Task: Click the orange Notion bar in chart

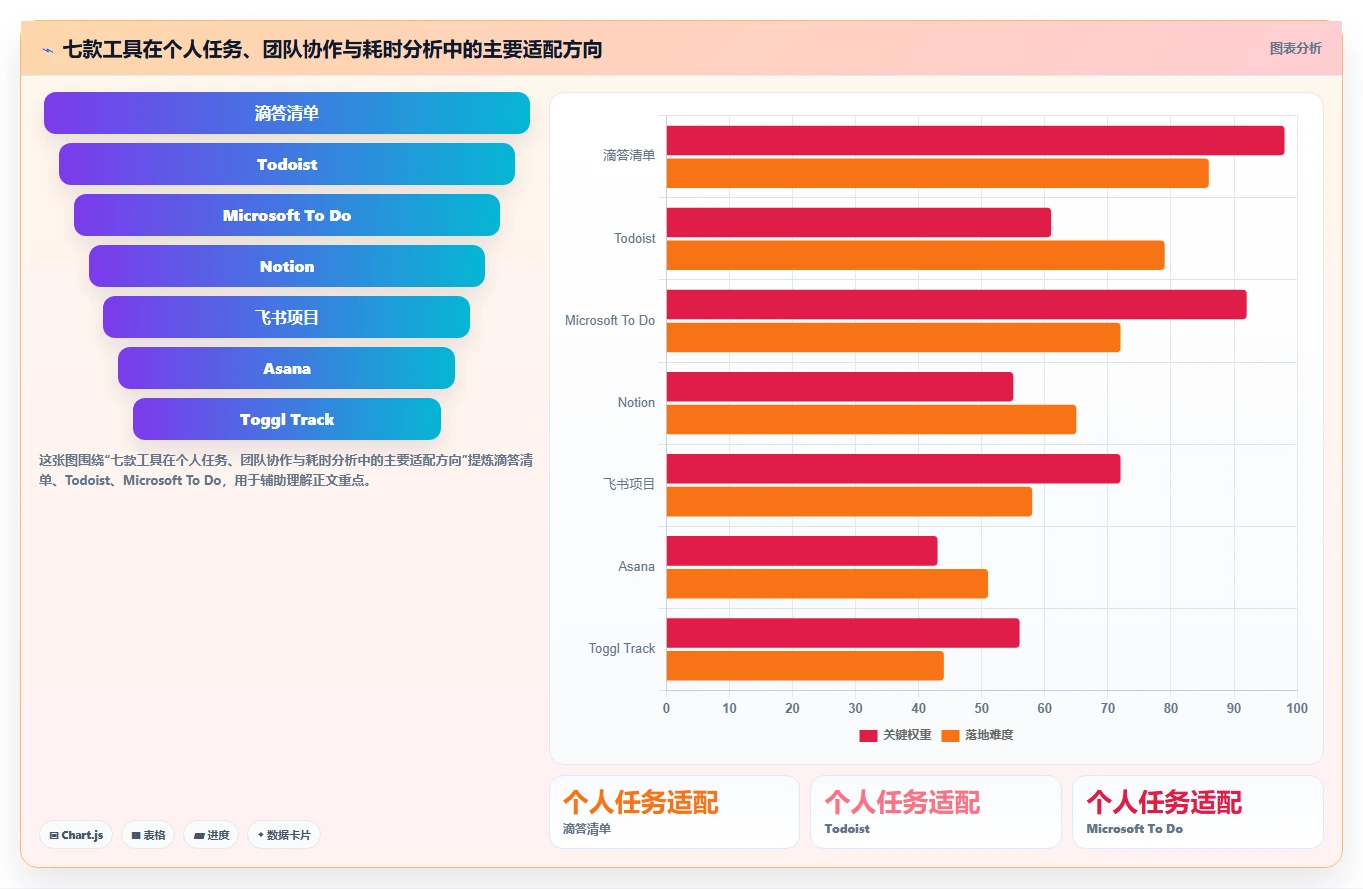Action: click(871, 419)
